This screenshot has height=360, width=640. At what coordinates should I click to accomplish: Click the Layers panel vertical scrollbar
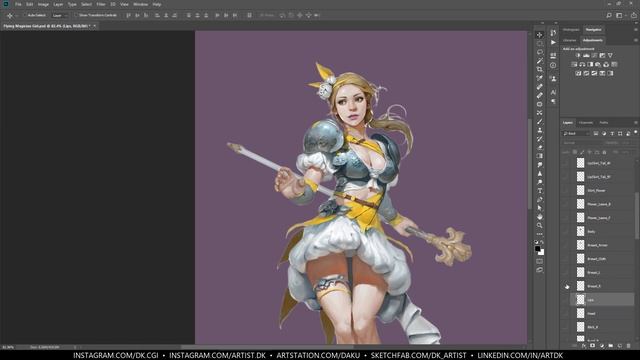pos(637,215)
